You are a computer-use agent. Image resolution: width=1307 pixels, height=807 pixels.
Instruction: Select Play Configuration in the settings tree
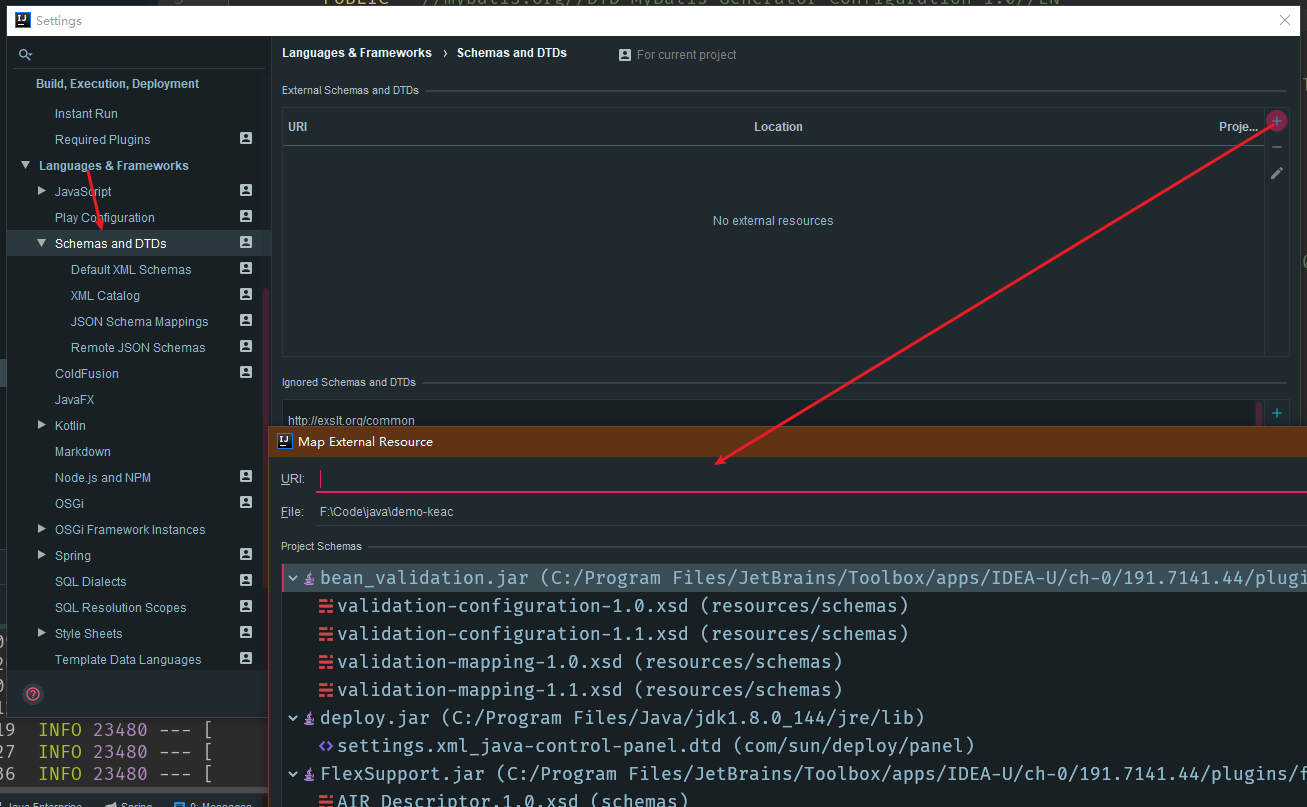click(105, 218)
